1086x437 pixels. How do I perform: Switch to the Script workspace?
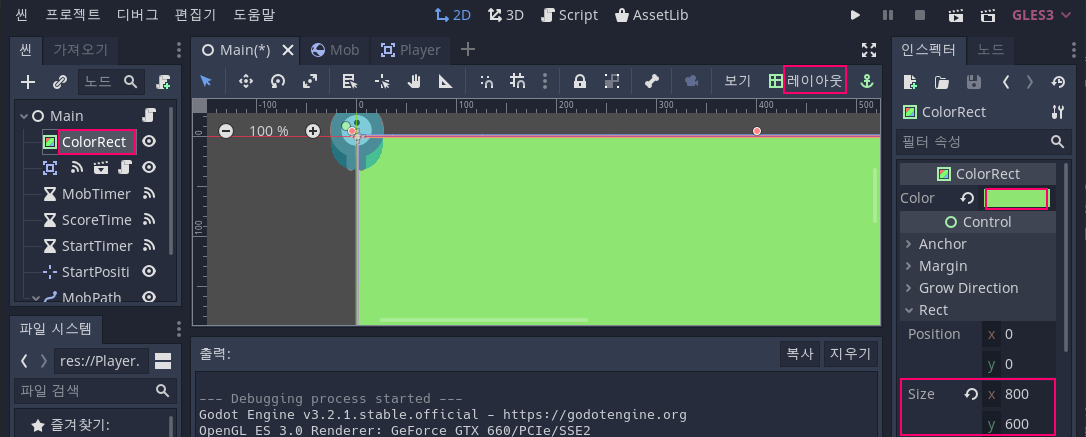569,15
